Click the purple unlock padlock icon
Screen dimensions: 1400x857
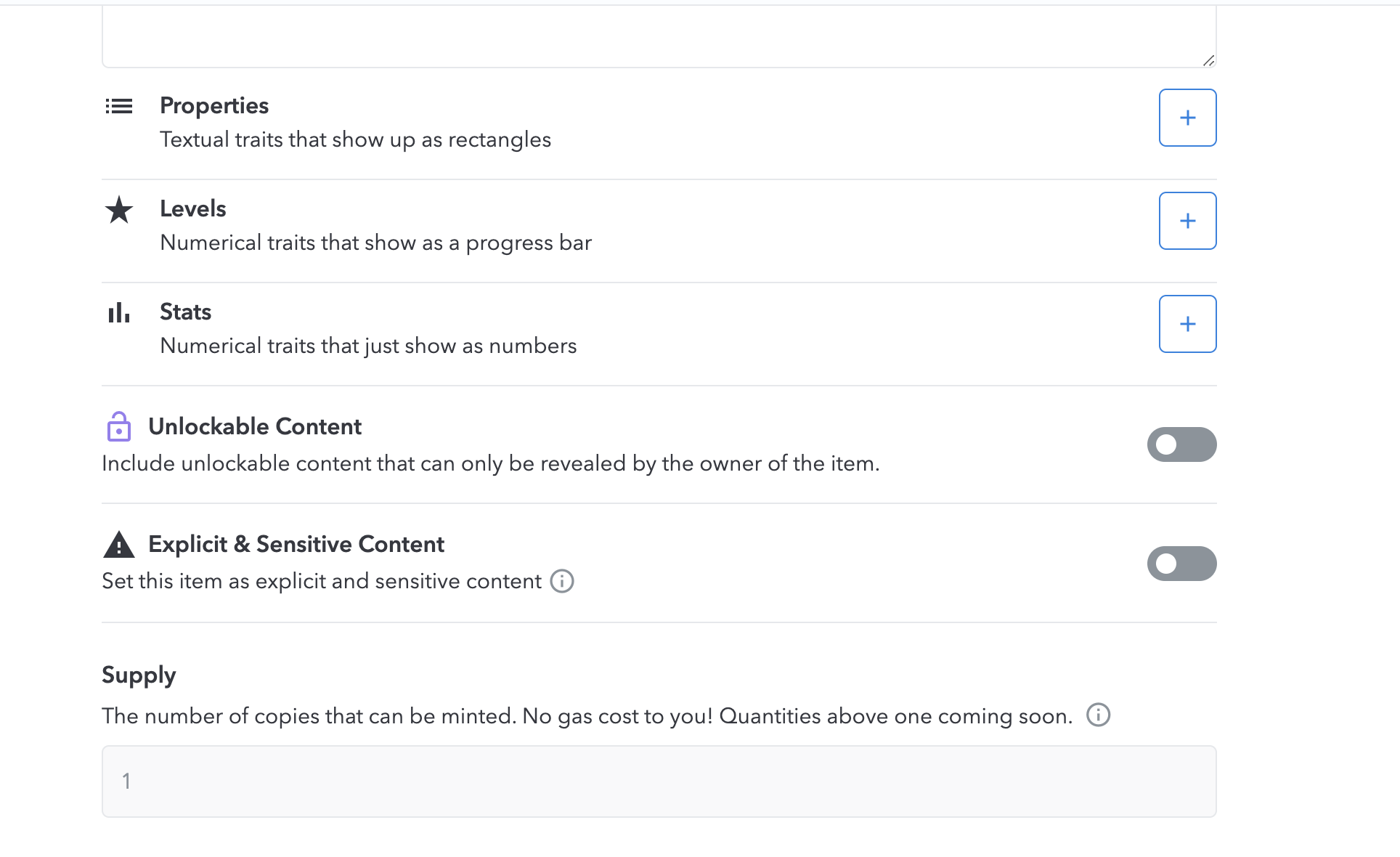(119, 426)
